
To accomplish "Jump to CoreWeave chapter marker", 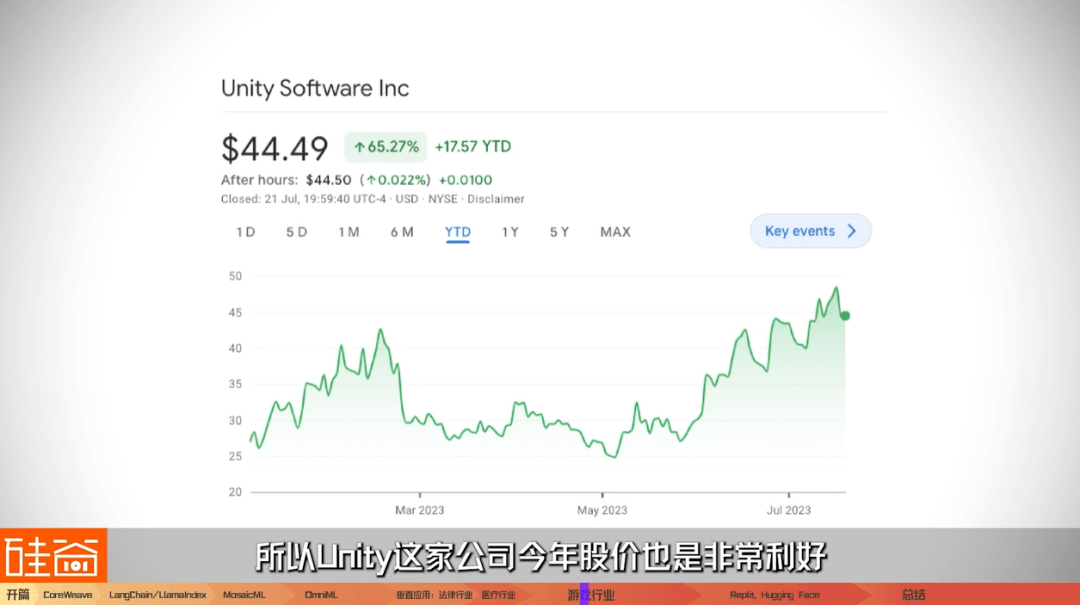I will (68, 595).
